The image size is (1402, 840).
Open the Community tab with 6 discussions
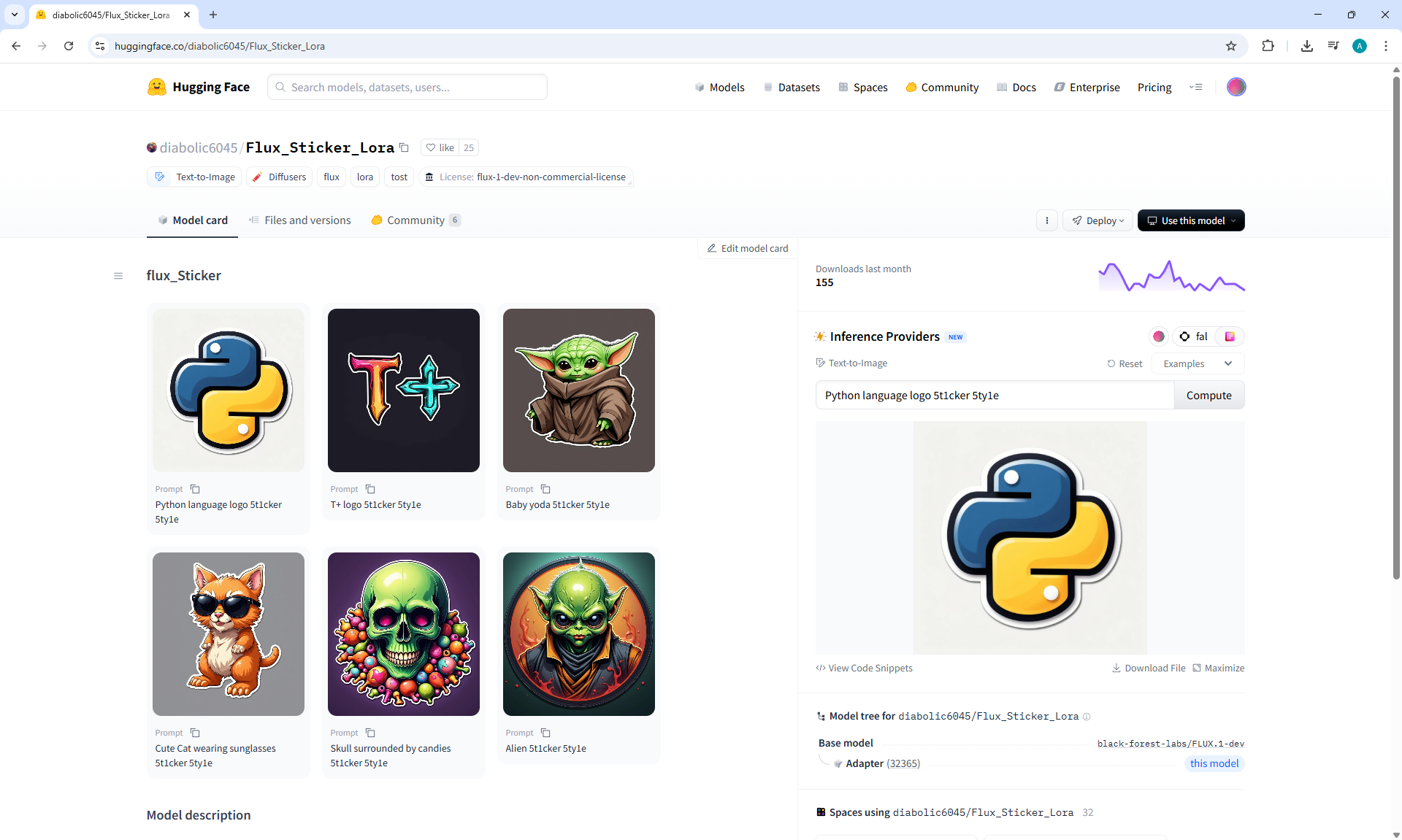pyautogui.click(x=415, y=220)
